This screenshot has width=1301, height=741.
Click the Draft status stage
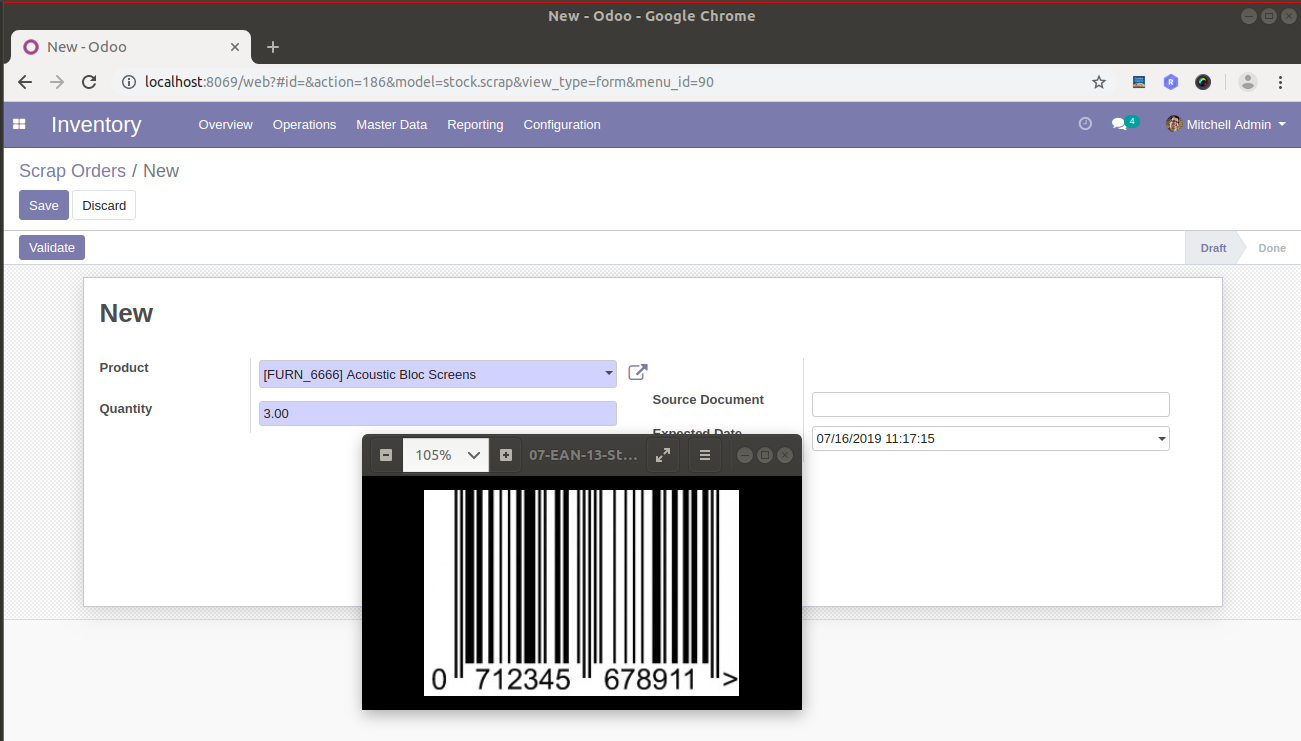click(x=1213, y=248)
